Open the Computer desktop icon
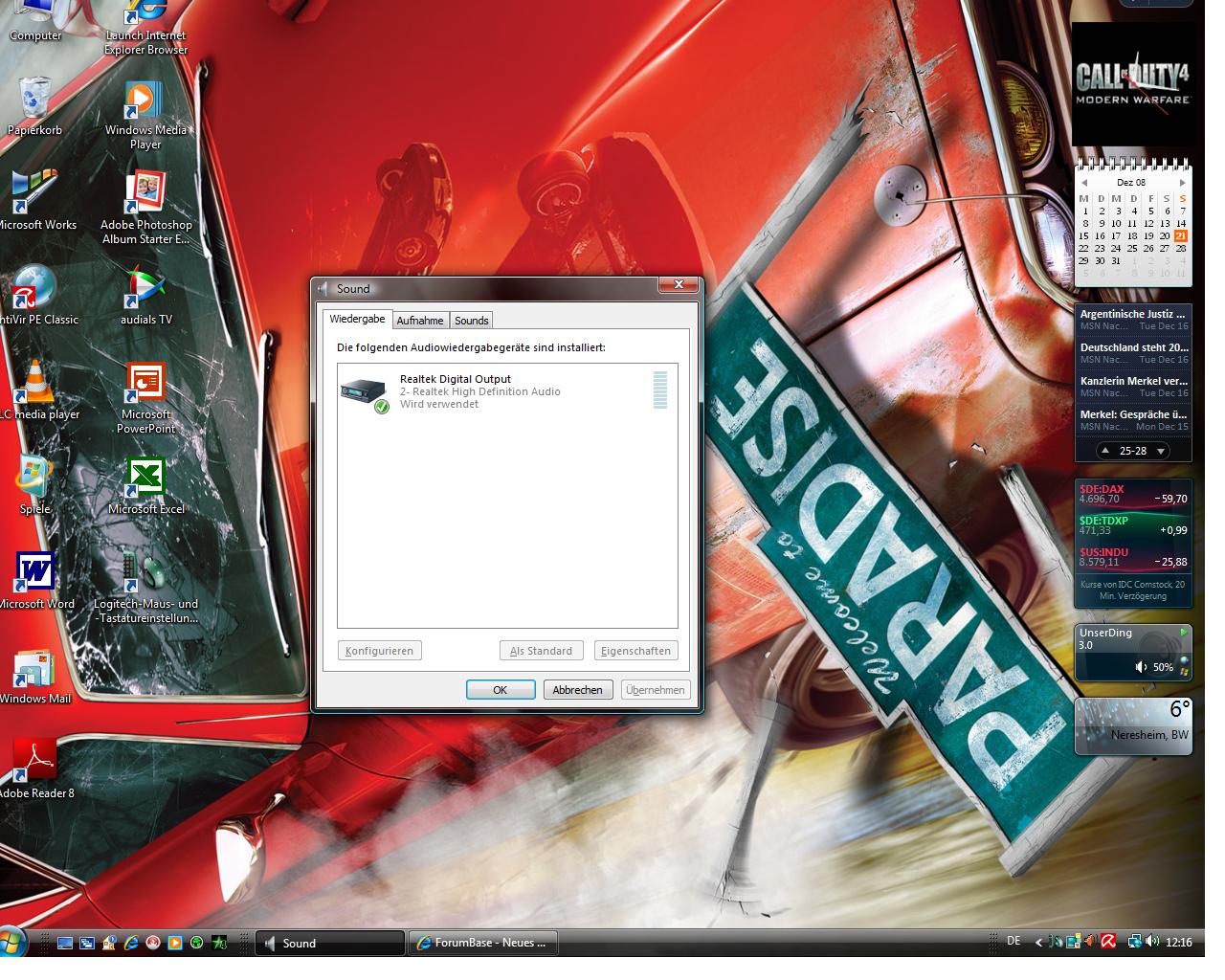Viewport: 1225px width, 980px height. 34,21
